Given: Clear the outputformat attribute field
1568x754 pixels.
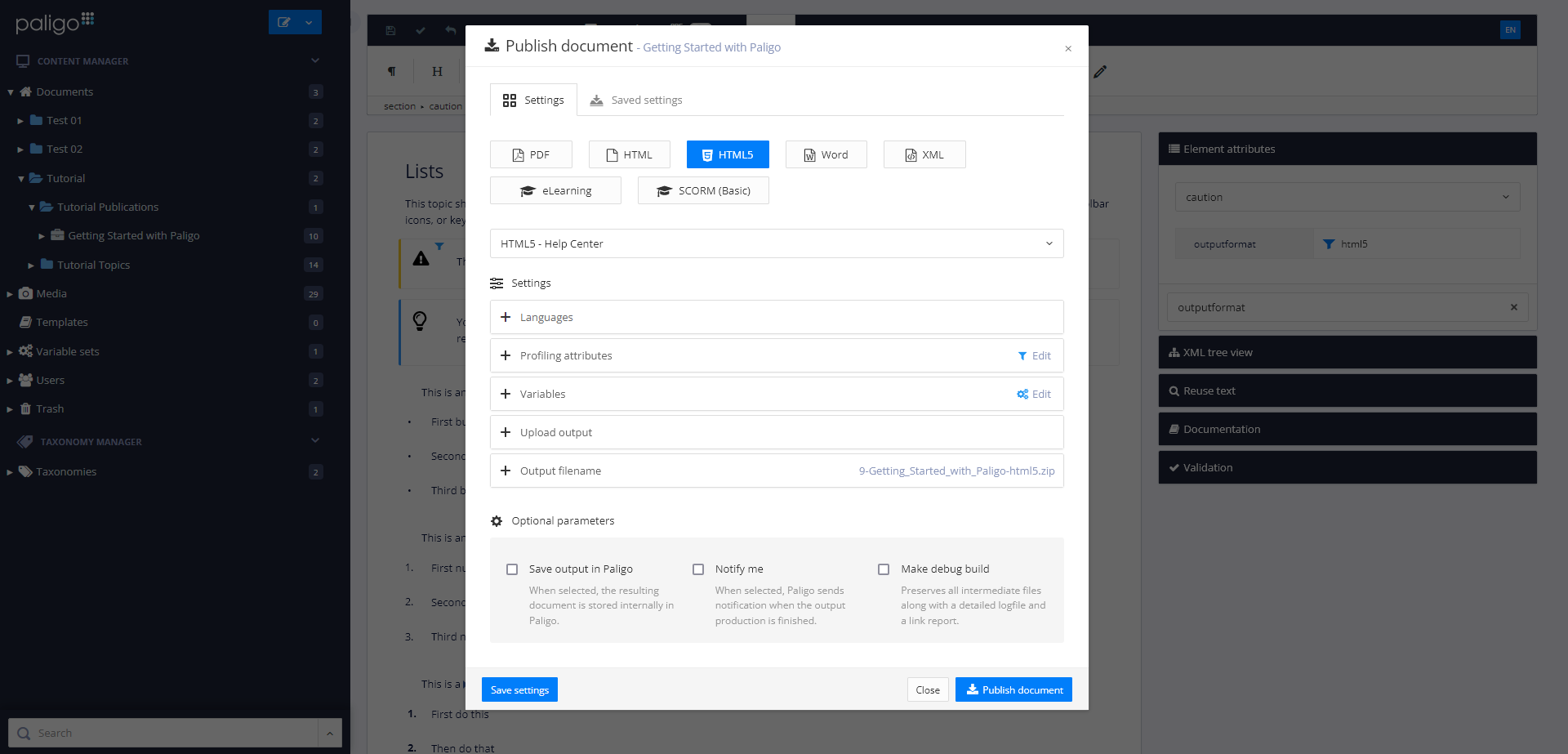Looking at the screenshot, I should click(1513, 307).
